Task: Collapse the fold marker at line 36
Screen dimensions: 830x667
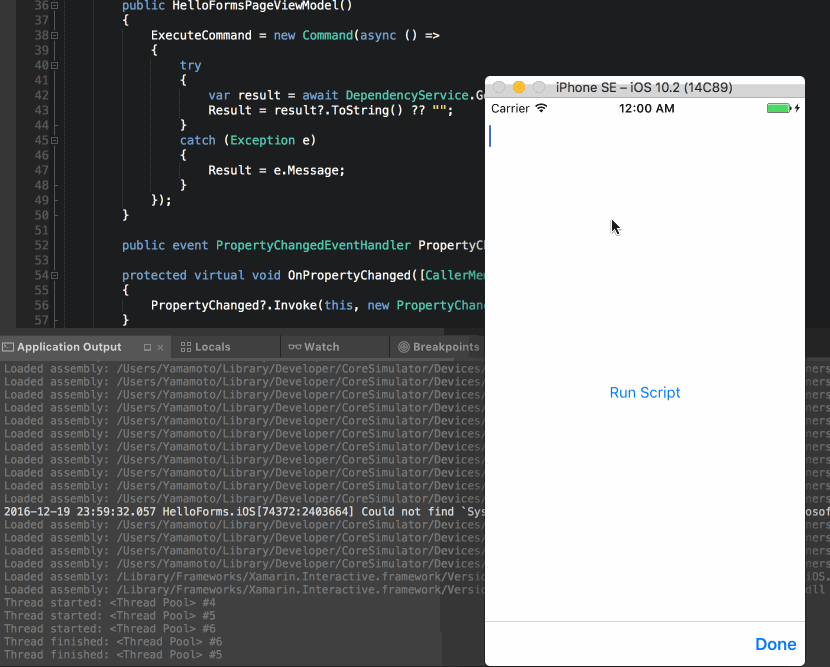Action: pyautogui.click(x=55, y=6)
